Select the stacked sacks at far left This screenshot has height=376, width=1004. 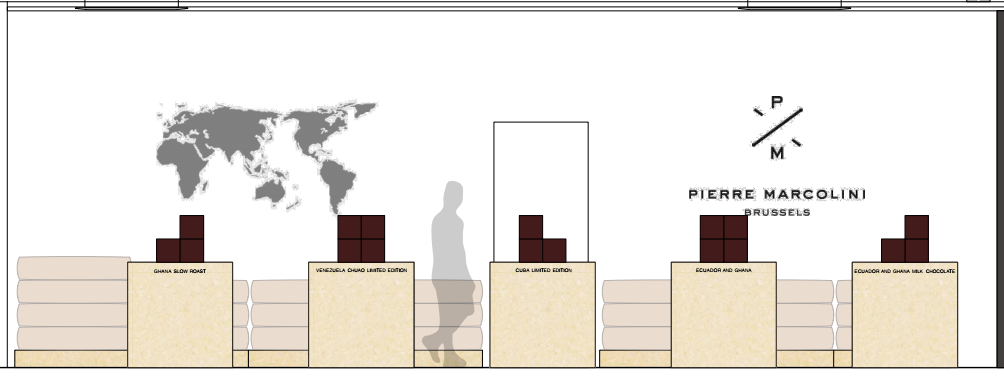(x=72, y=303)
